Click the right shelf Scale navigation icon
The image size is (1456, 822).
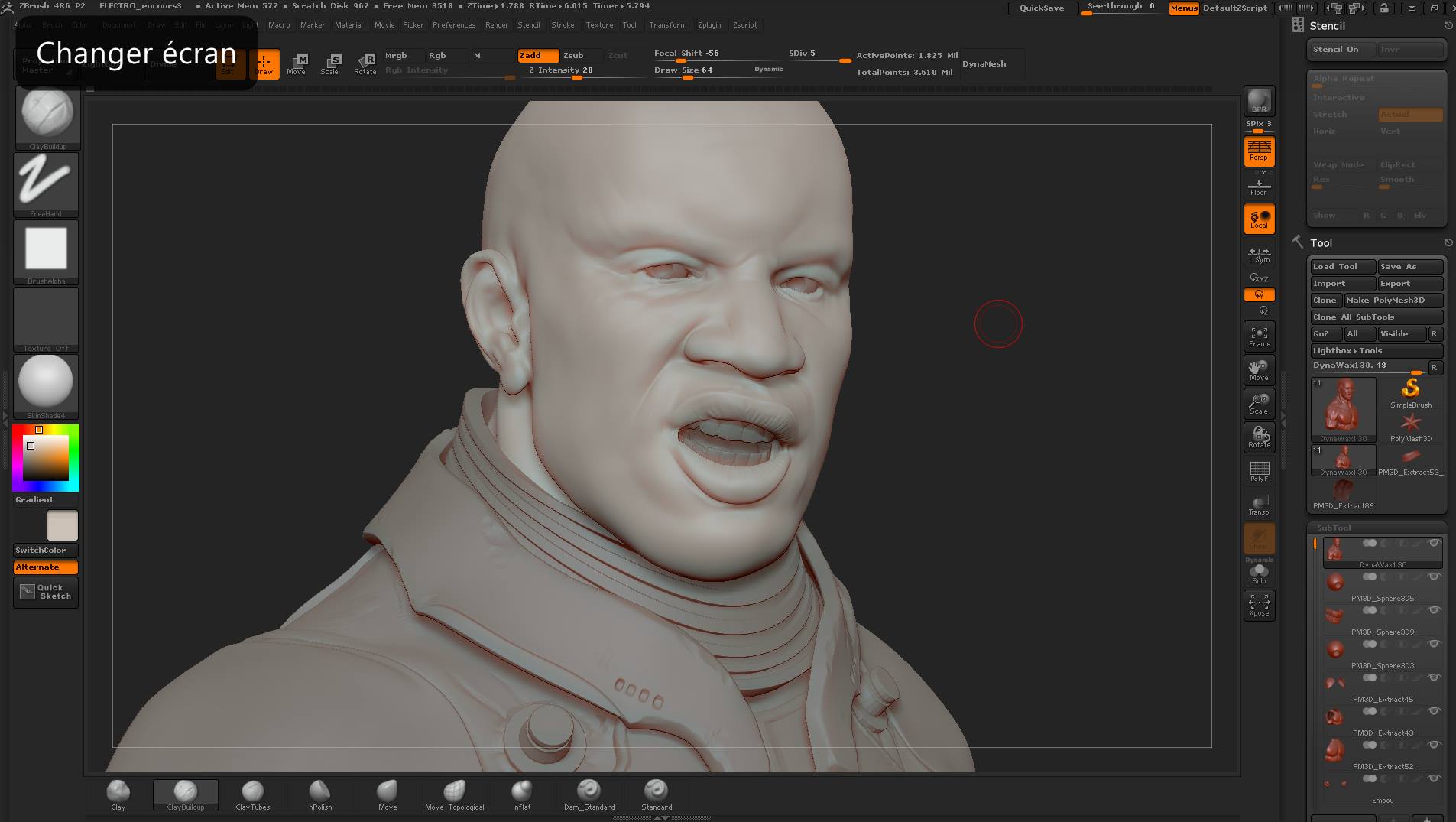tap(1259, 404)
